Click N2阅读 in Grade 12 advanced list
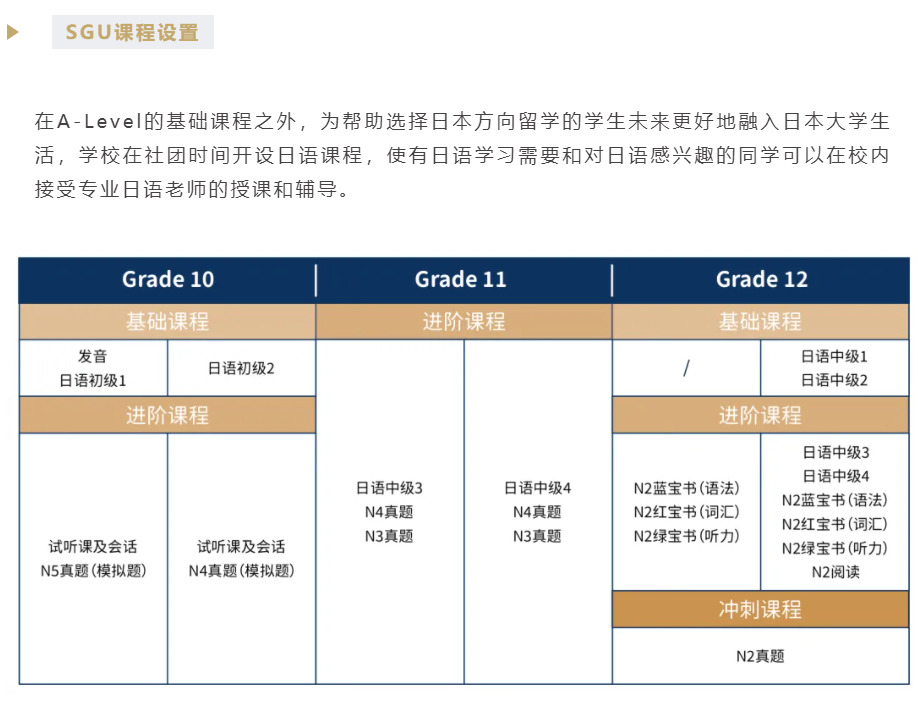 click(834, 572)
